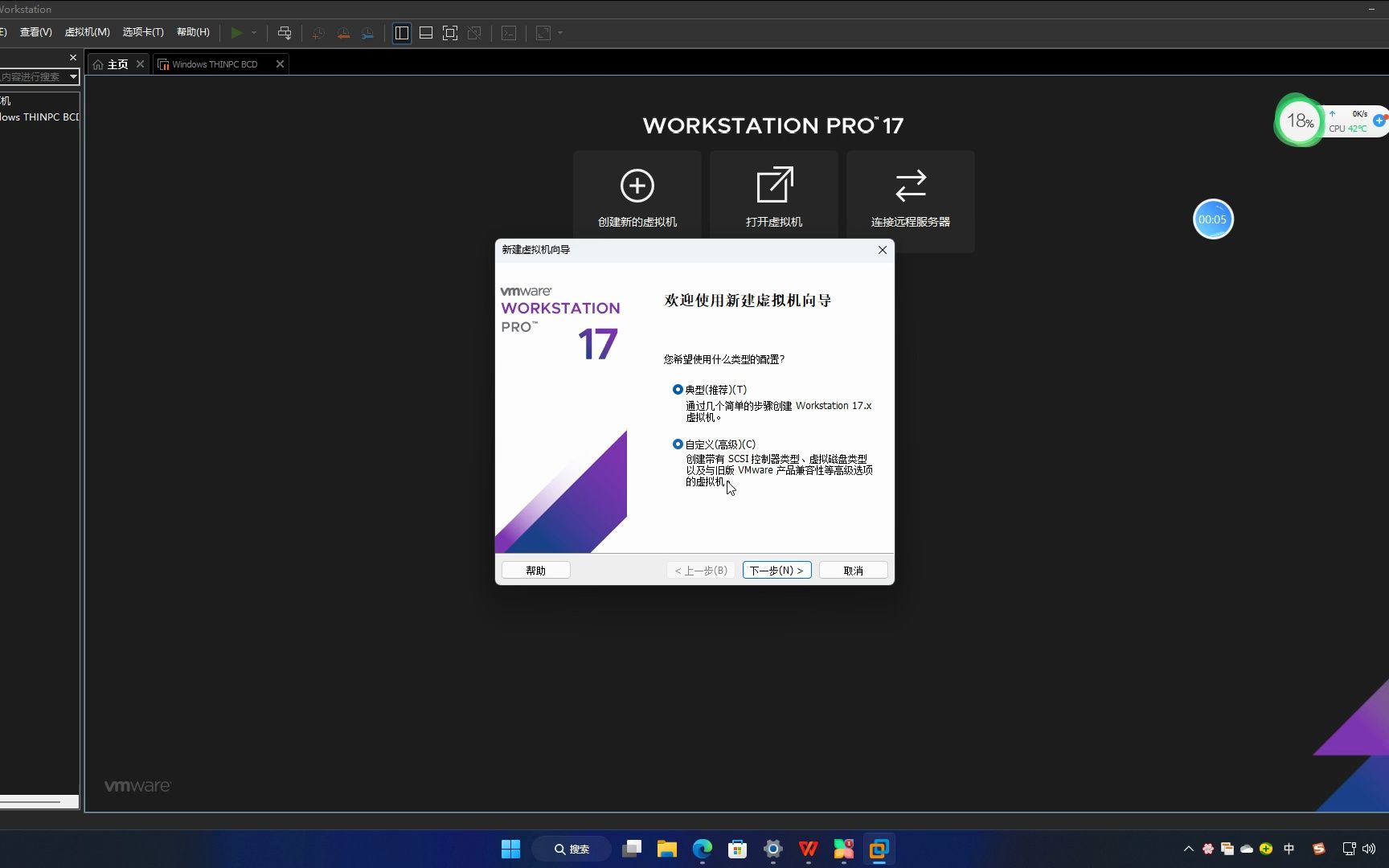The height and width of the screenshot is (868, 1389).
Task: Expand the system tray hidden icons chevron
Action: click(x=1189, y=849)
